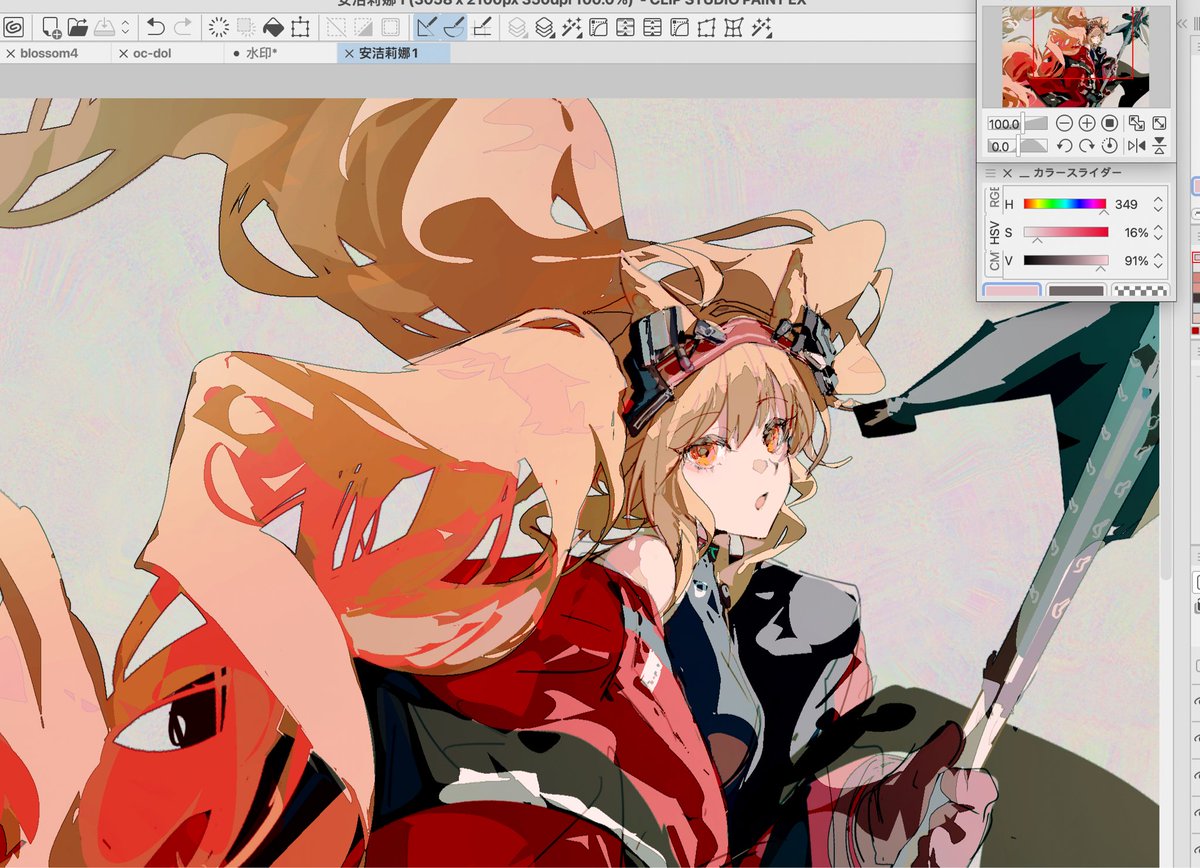This screenshot has height=868, width=1200.
Task: Open the Clip Studio launcher spiral icon
Action: click(x=13, y=27)
